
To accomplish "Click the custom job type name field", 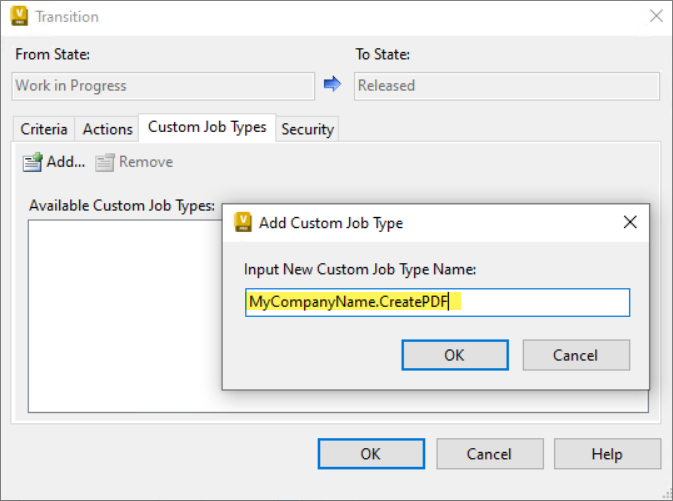I will [x=437, y=302].
